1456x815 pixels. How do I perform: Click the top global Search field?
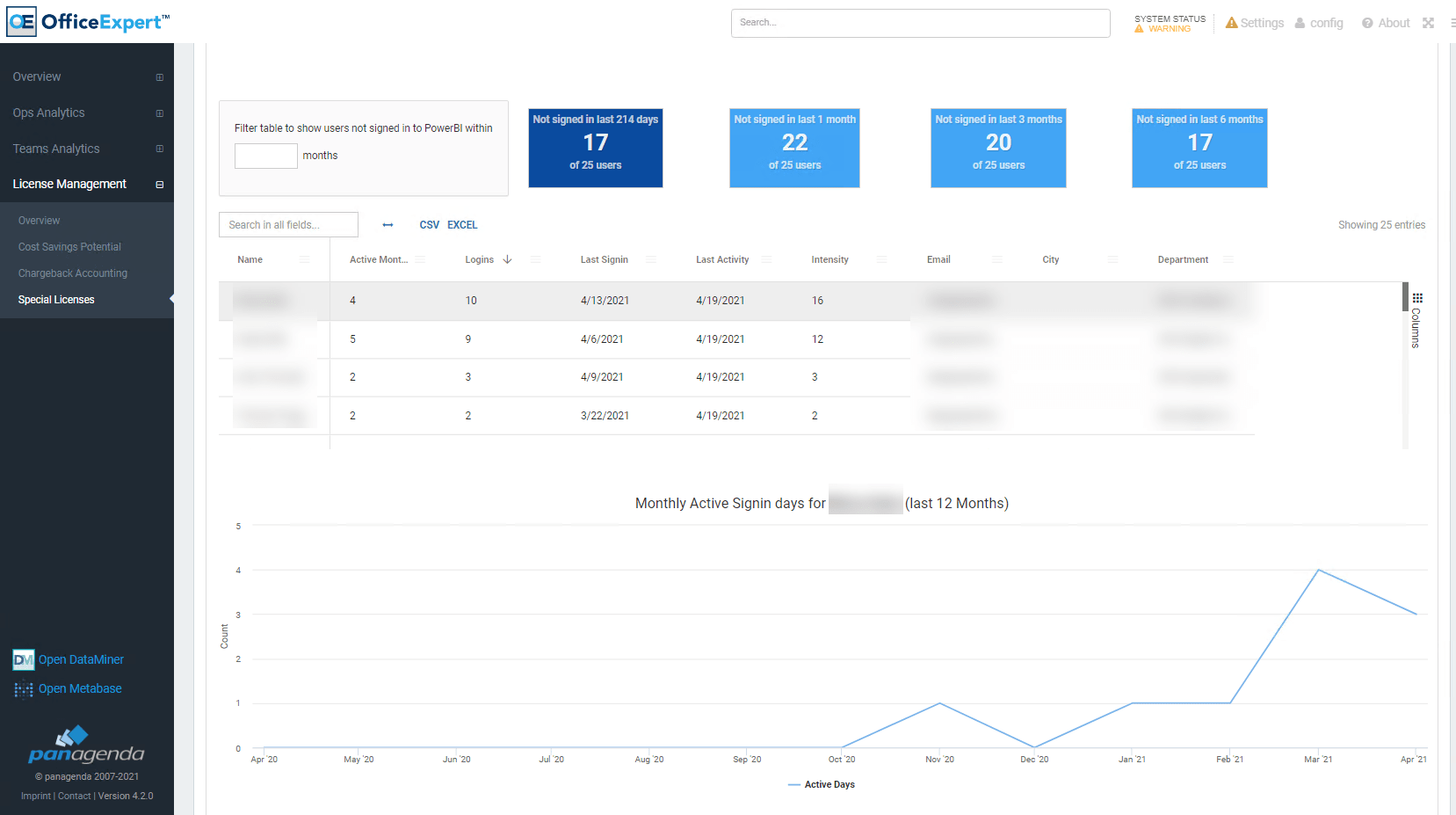921,23
